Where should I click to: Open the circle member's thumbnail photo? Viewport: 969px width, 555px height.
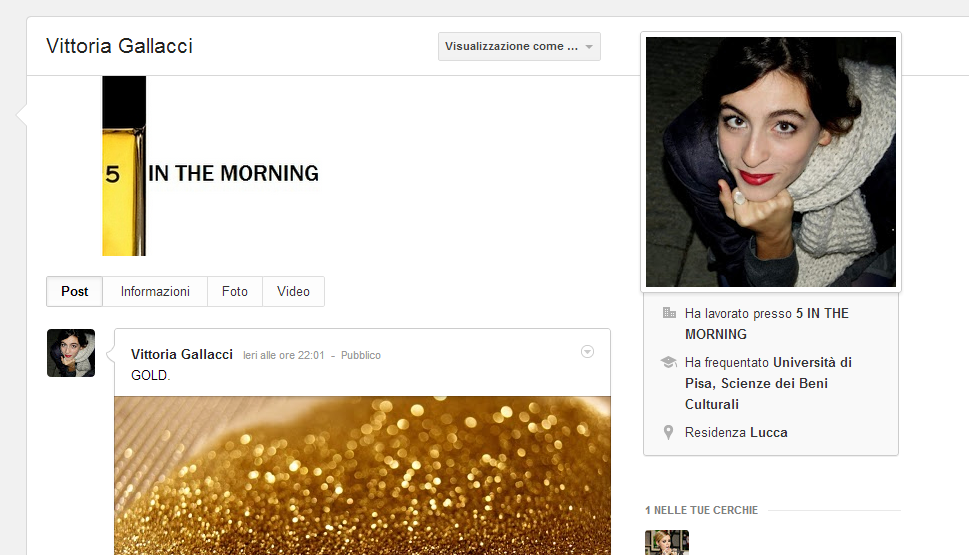point(667,543)
